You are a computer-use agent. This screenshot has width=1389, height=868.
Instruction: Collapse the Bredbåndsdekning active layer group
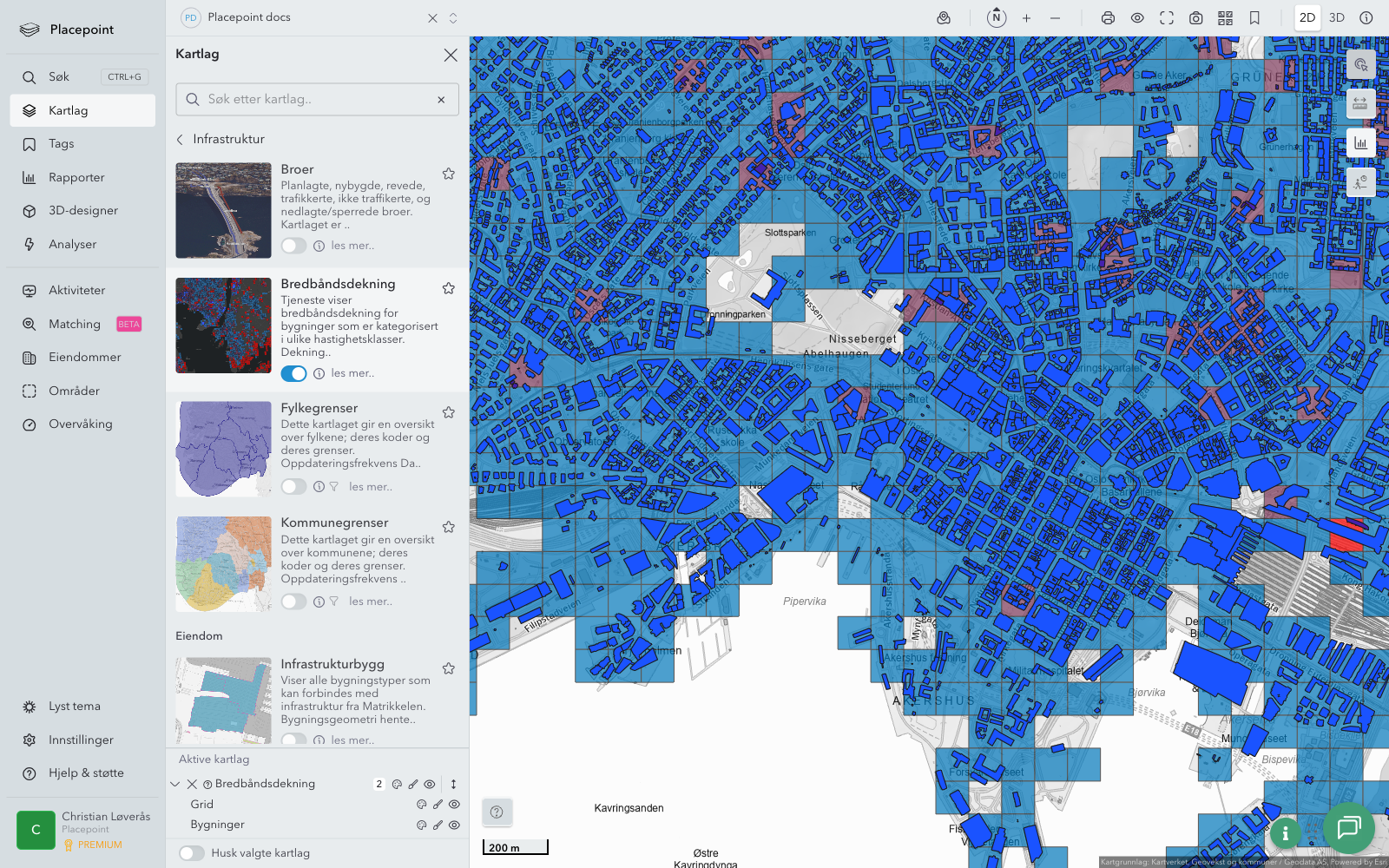[x=175, y=784]
